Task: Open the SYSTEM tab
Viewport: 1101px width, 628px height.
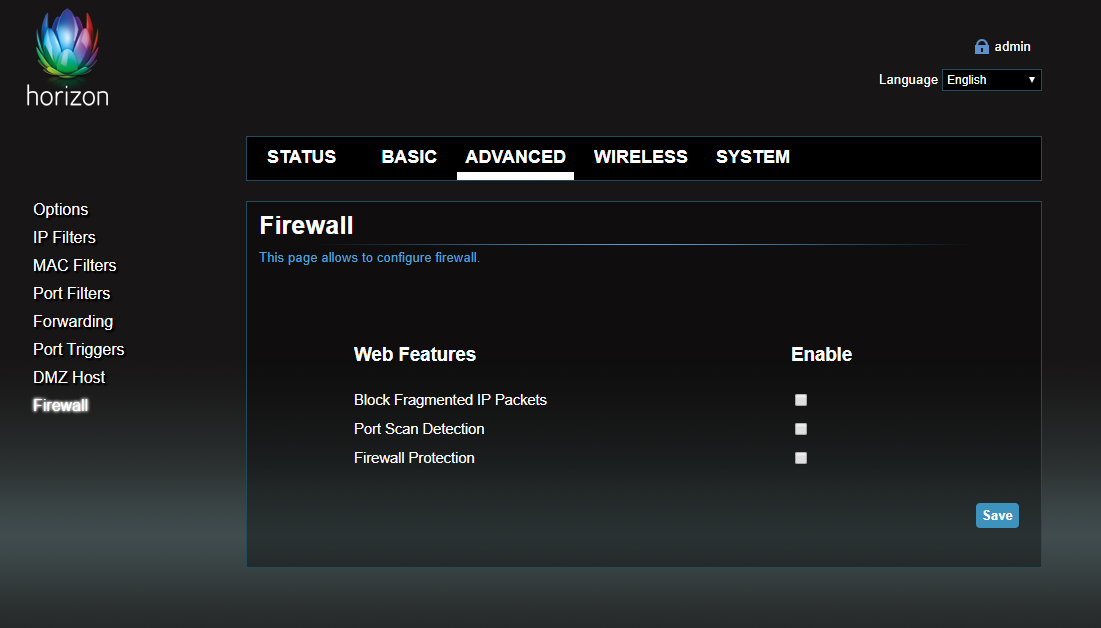Action: click(752, 157)
